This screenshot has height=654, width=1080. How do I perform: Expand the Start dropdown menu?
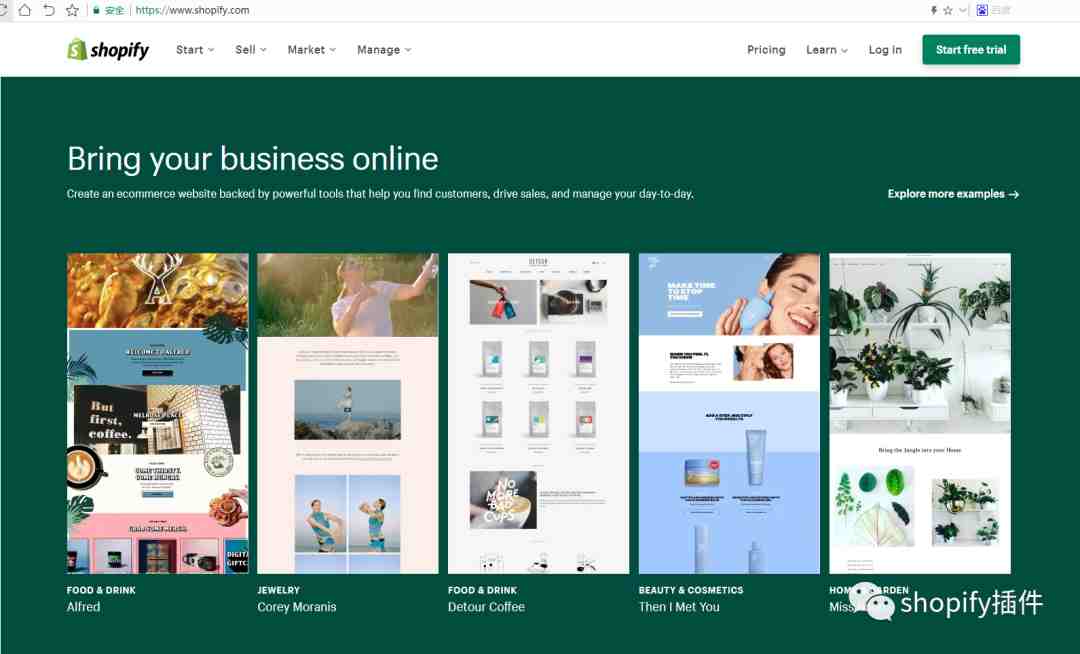[x=195, y=50]
